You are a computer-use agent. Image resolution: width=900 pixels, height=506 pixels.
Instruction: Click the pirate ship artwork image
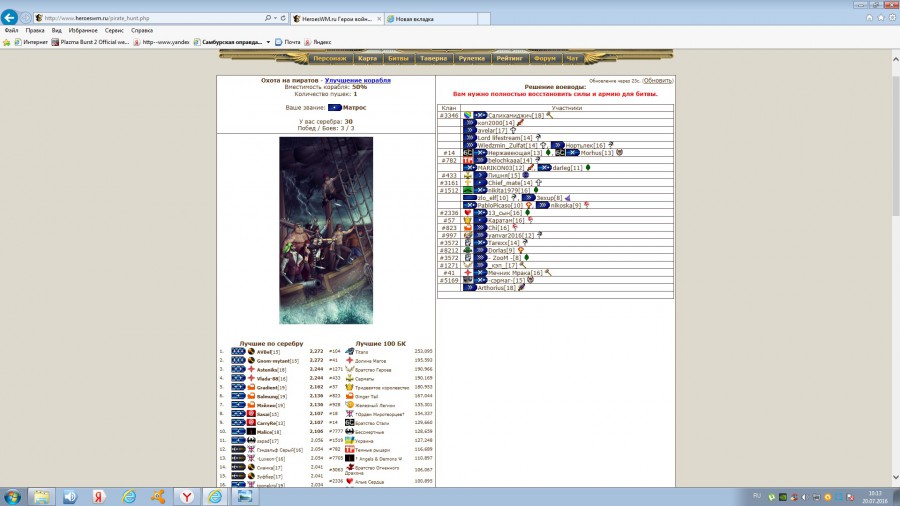[x=326, y=230]
